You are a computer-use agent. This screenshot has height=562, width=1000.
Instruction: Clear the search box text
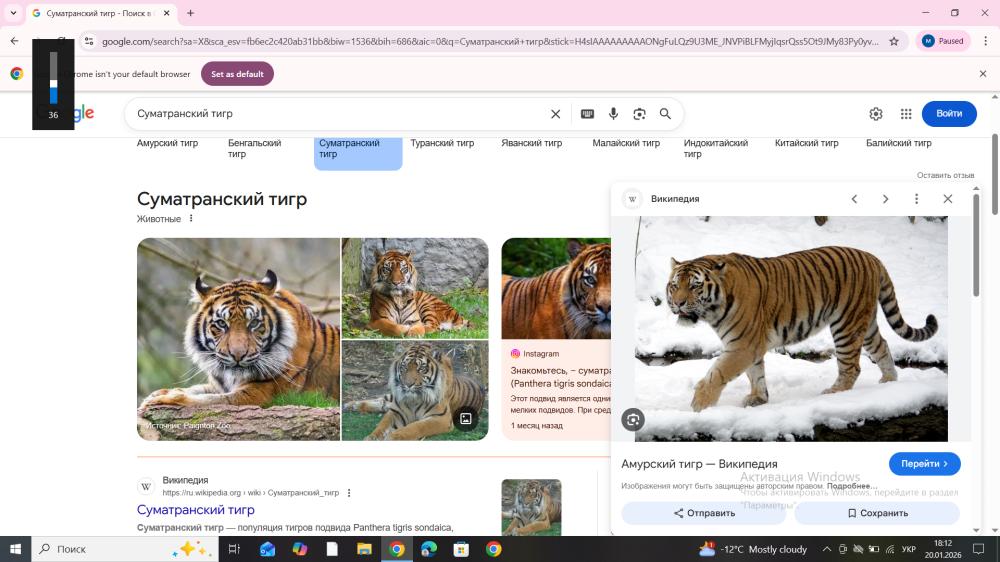pyautogui.click(x=556, y=114)
